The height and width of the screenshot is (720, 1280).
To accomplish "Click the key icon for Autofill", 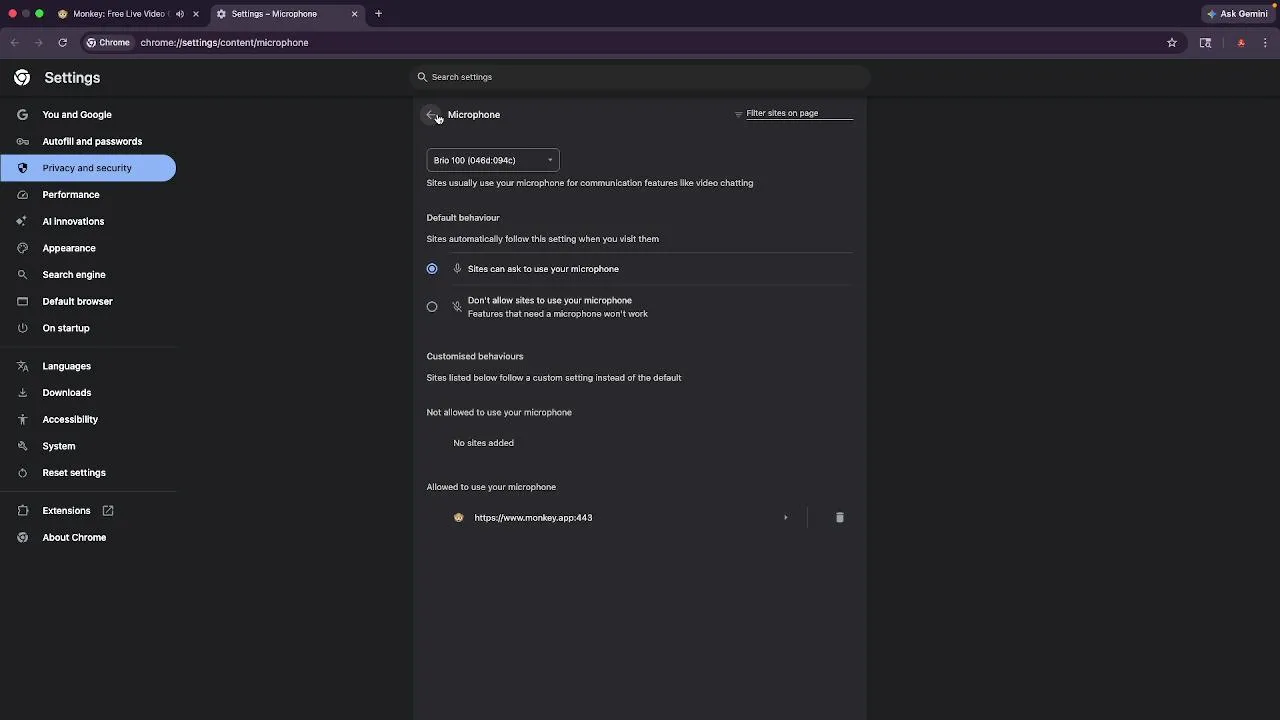I will (22, 142).
